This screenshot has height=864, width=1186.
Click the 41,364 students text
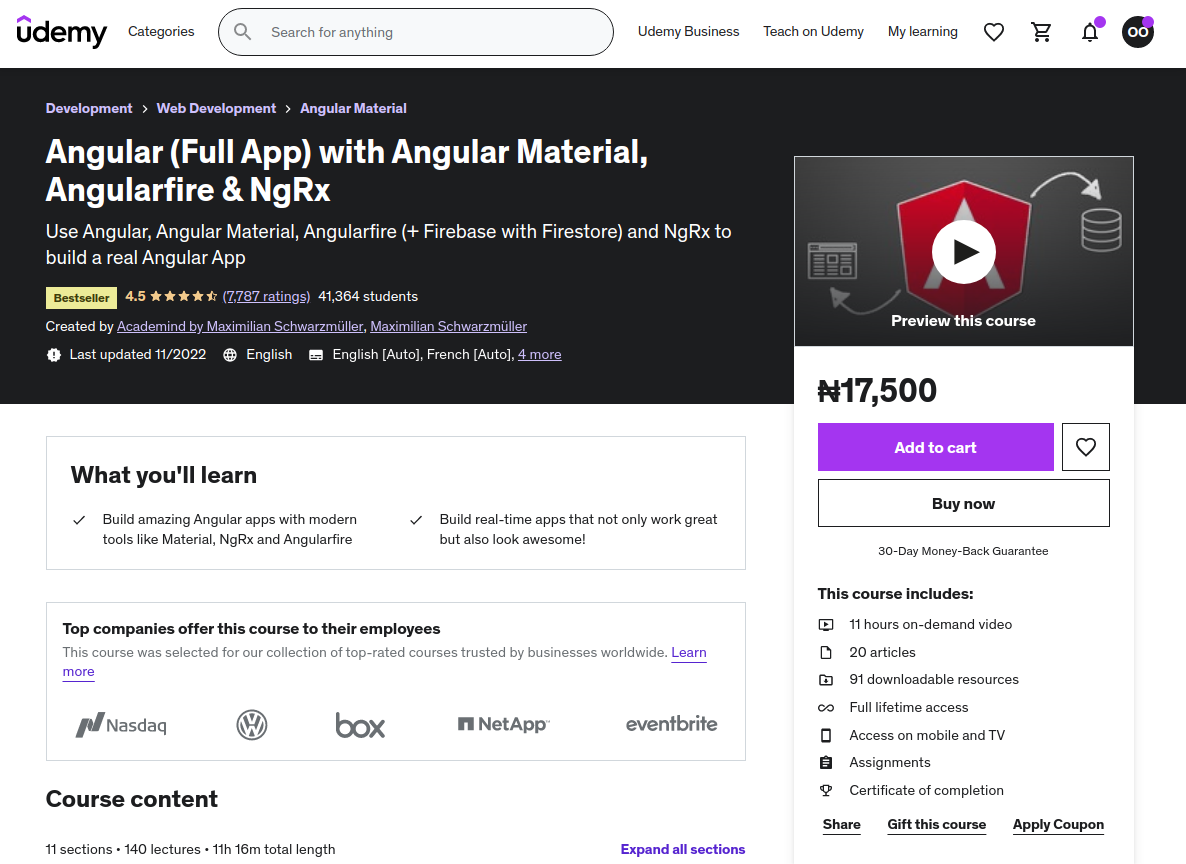pyautogui.click(x=368, y=297)
